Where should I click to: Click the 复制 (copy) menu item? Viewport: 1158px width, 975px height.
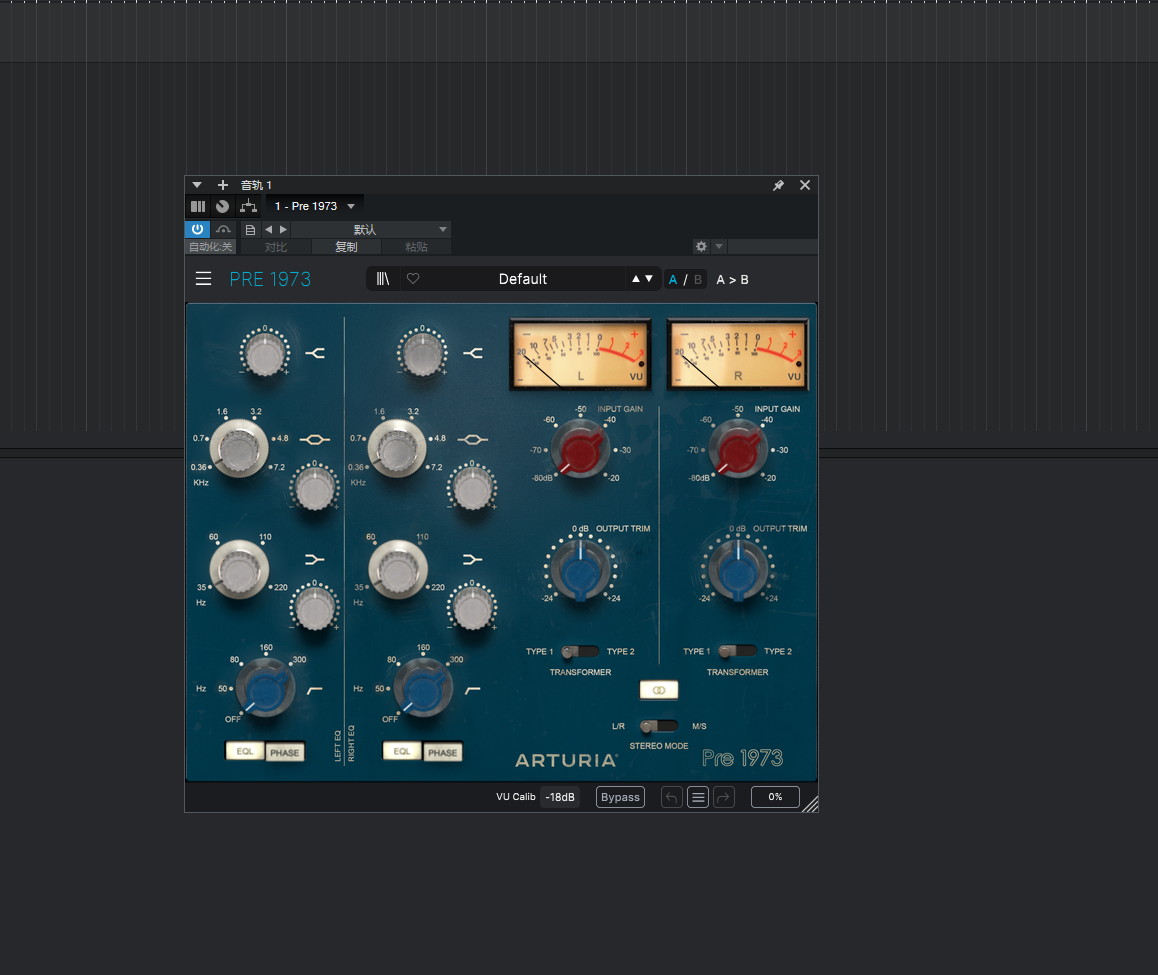click(x=344, y=245)
